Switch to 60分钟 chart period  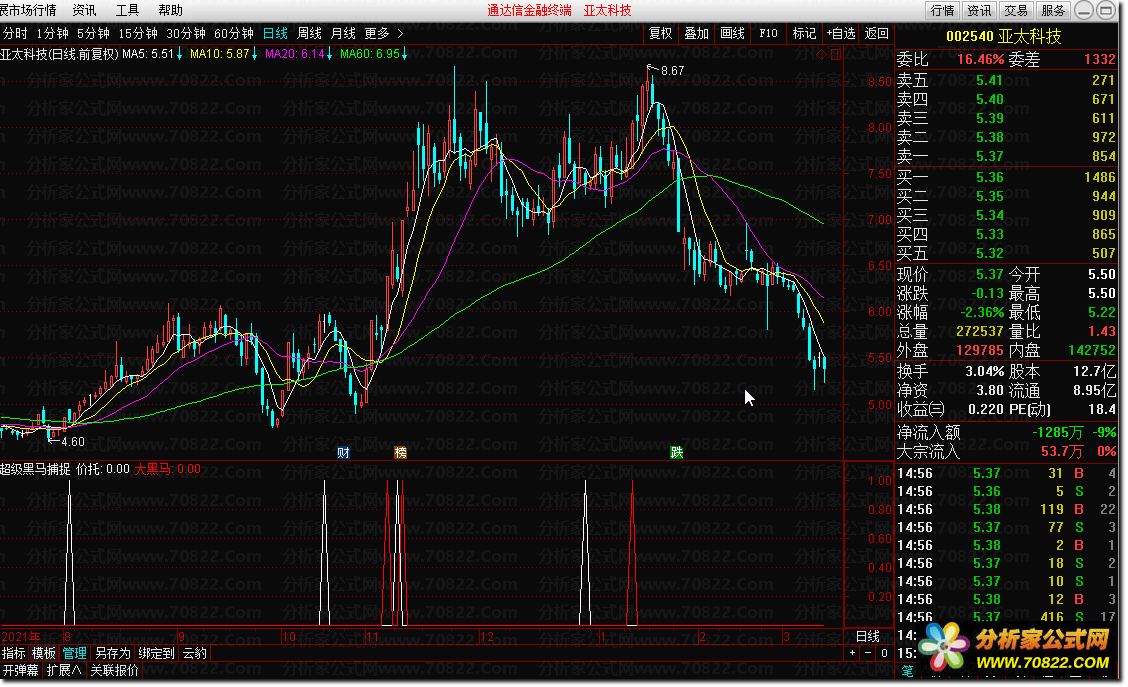[x=234, y=33]
